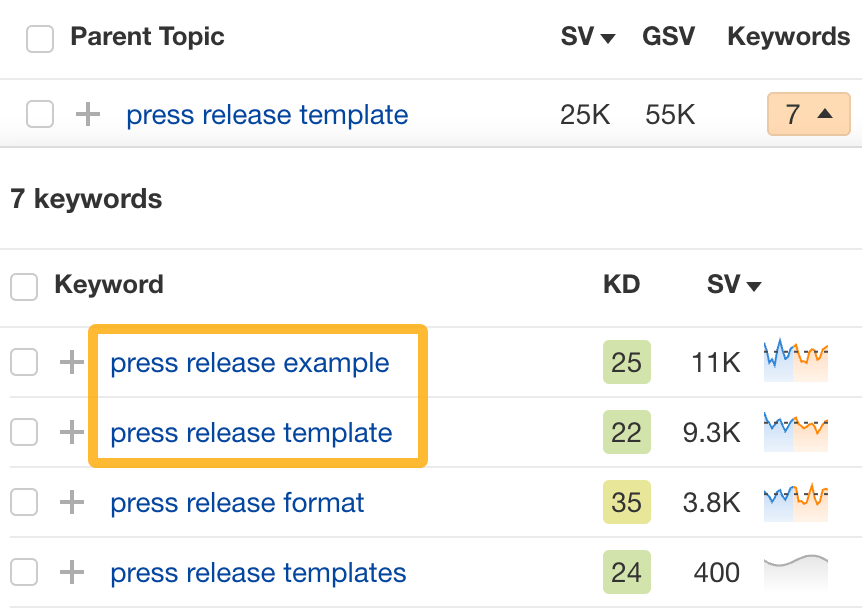862x612 pixels.
Task: Open the press release template parent topic link
Action: [266, 114]
